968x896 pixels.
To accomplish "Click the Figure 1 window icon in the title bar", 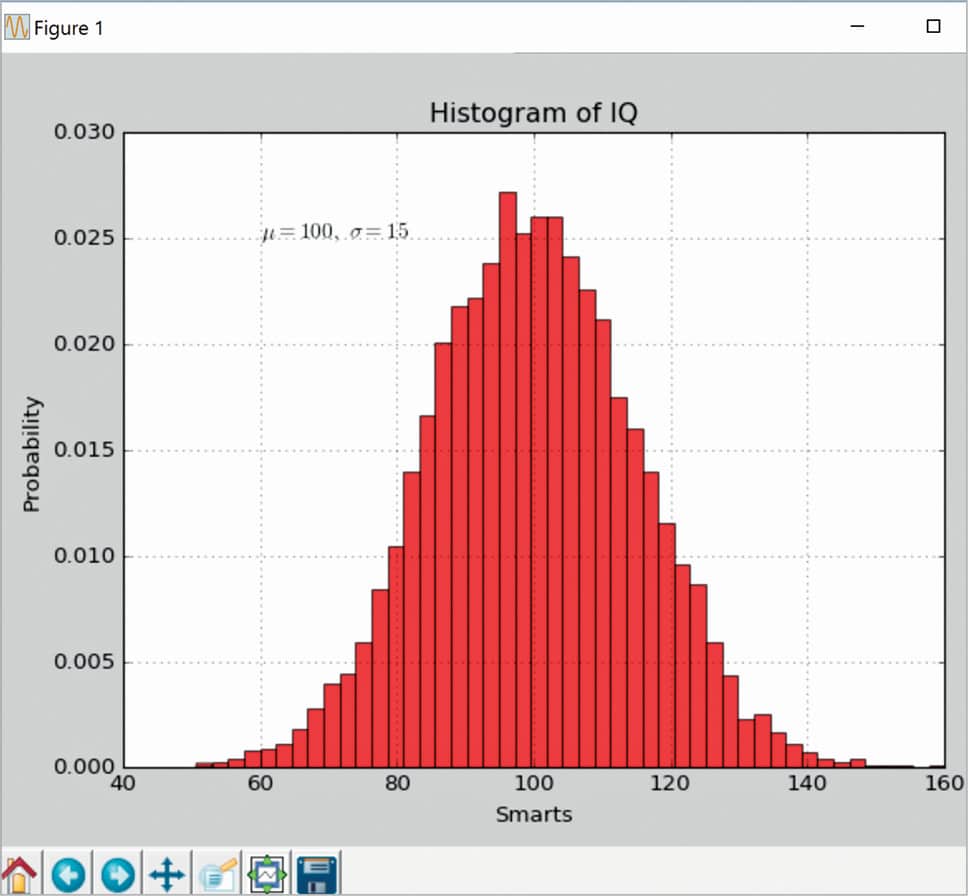I will click(16, 28).
